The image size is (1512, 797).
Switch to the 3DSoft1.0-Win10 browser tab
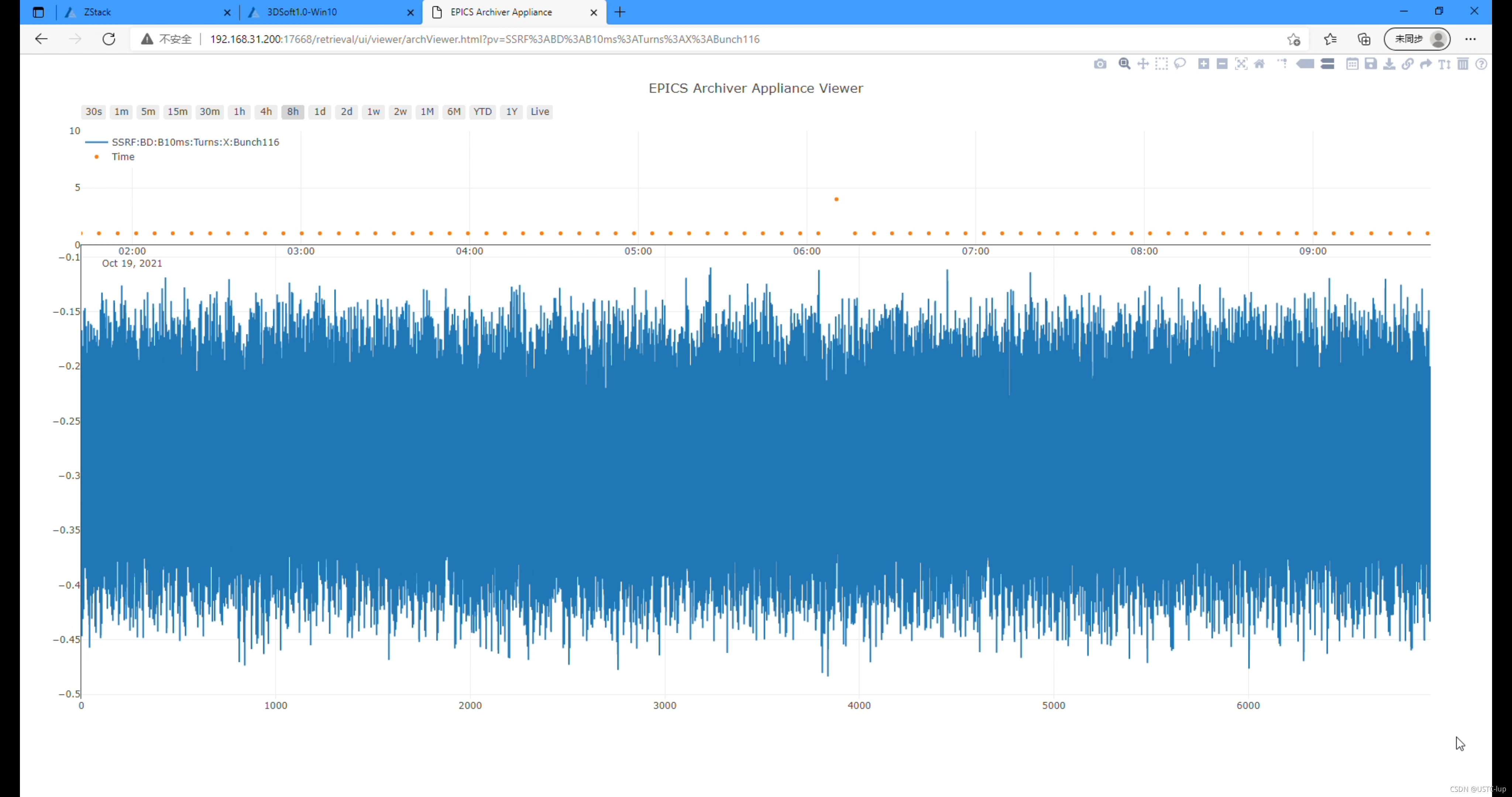click(x=302, y=12)
